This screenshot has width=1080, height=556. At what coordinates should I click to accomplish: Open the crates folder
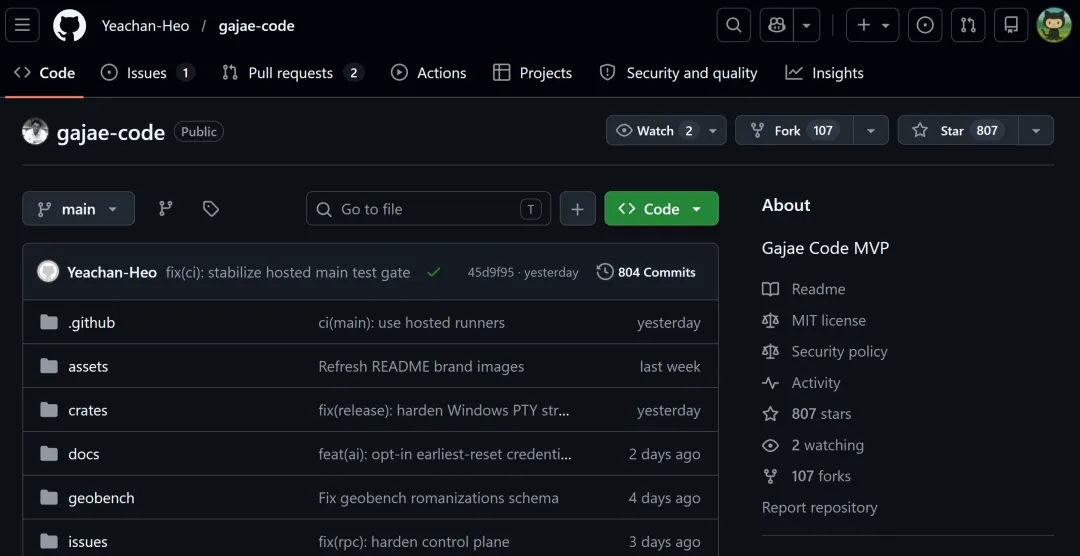87,411
